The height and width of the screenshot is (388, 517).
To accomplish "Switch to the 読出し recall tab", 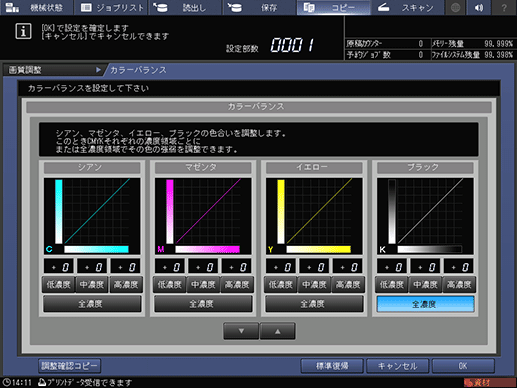I will (x=186, y=7).
